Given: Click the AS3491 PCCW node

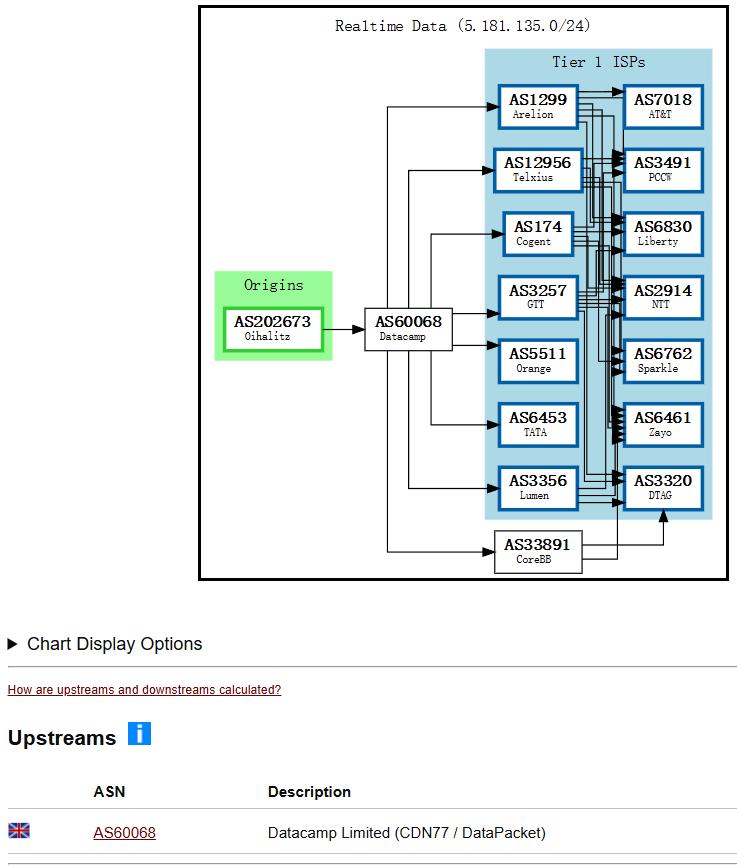Looking at the screenshot, I should click(x=663, y=170).
